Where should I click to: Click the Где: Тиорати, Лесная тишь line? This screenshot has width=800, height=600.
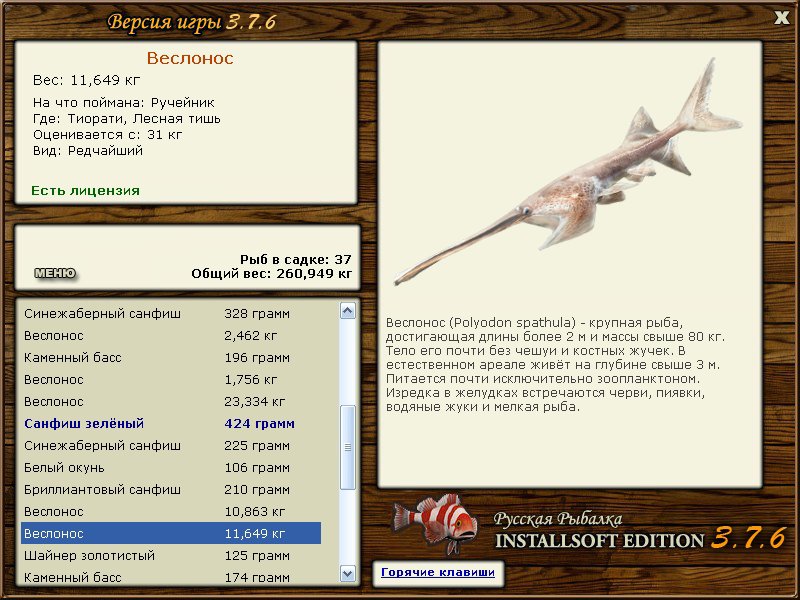(127, 119)
